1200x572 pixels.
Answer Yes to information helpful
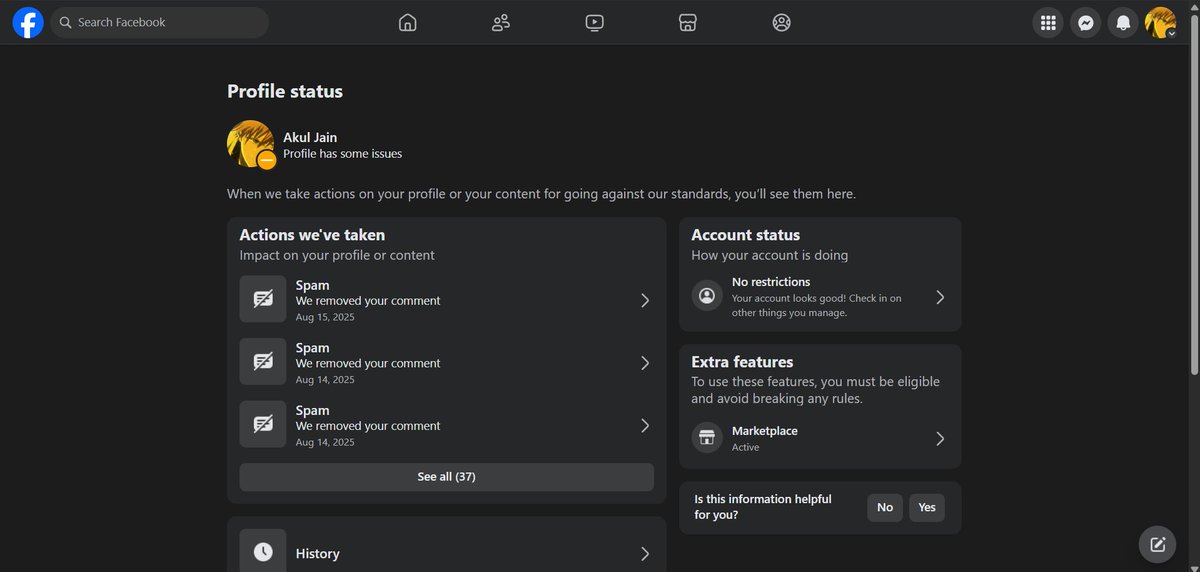[x=927, y=507]
